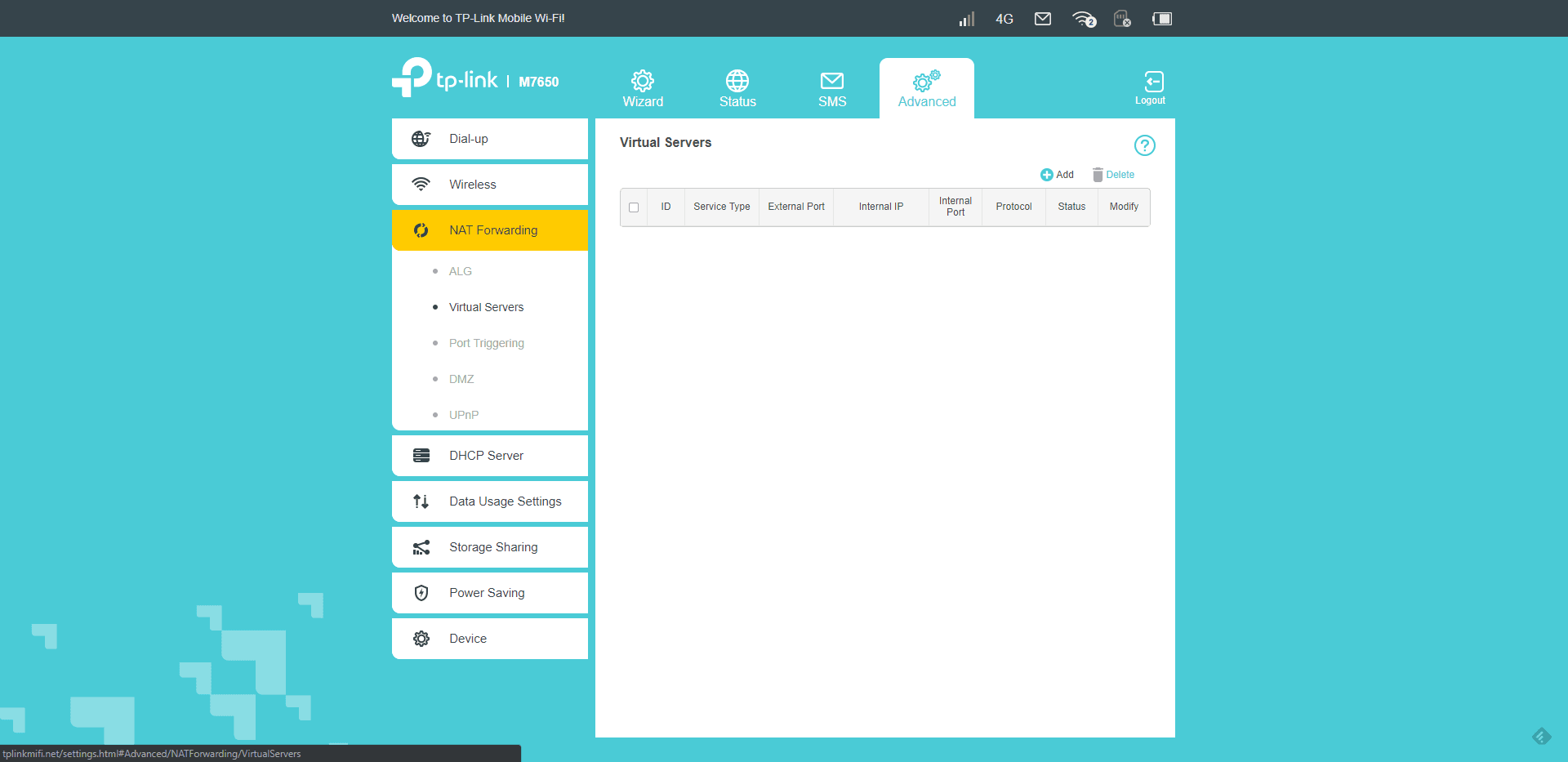Click the Wireless wifi icon in sidebar
Screen dimensions: 1568x762
421,185
